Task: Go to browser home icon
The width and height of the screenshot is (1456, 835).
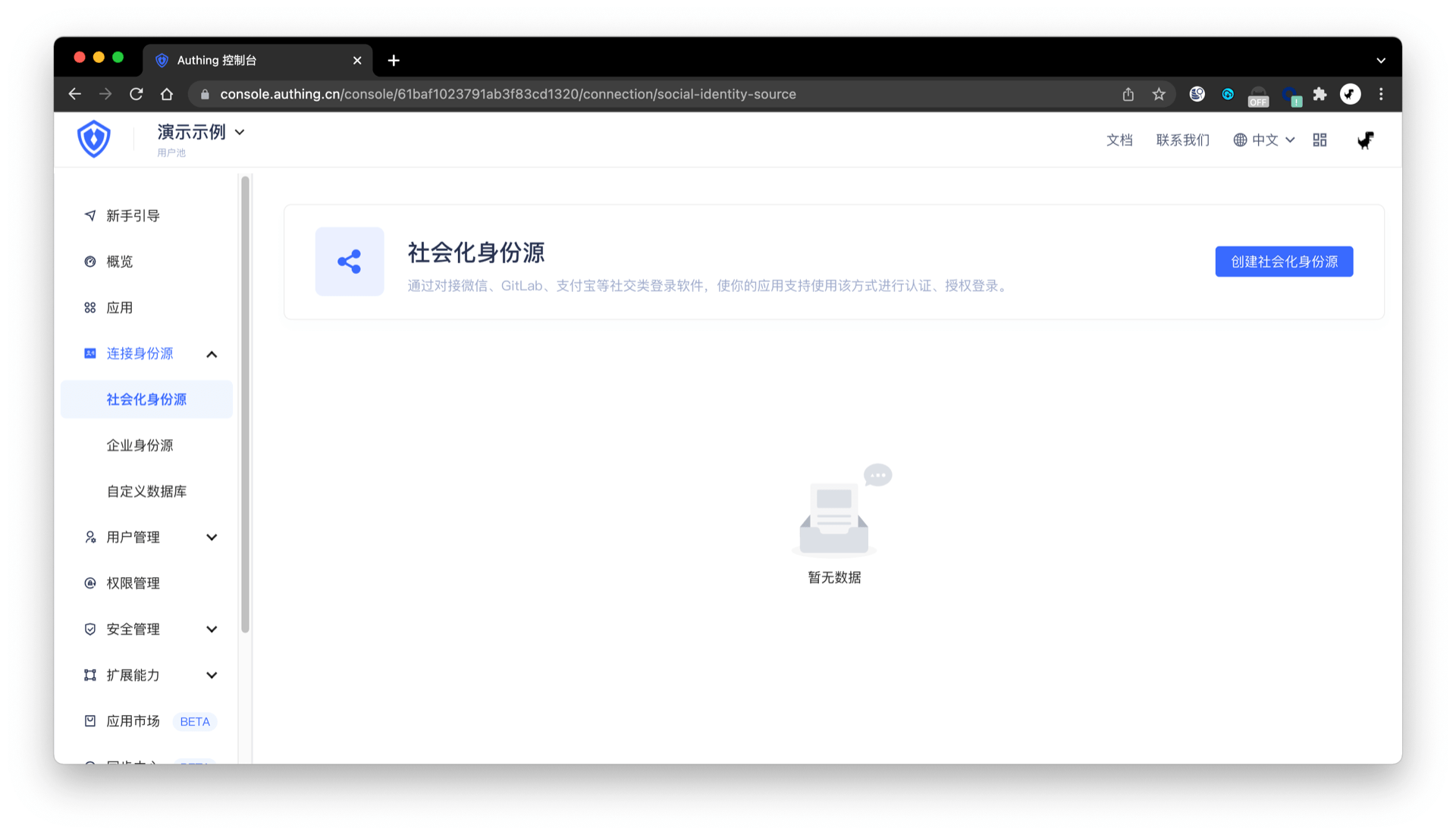Action: click(167, 94)
